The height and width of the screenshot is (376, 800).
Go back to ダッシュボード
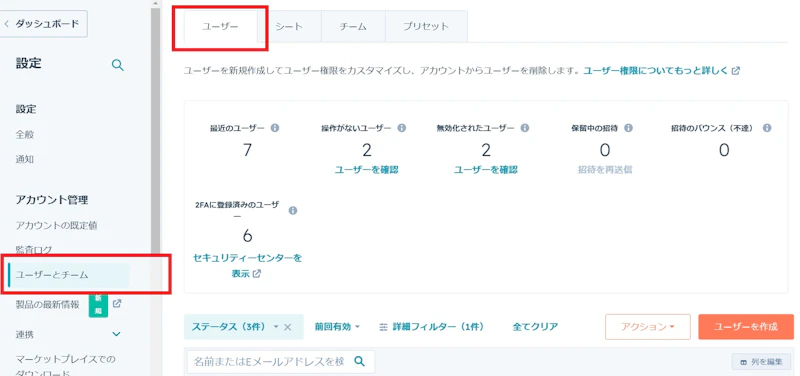(x=44, y=24)
